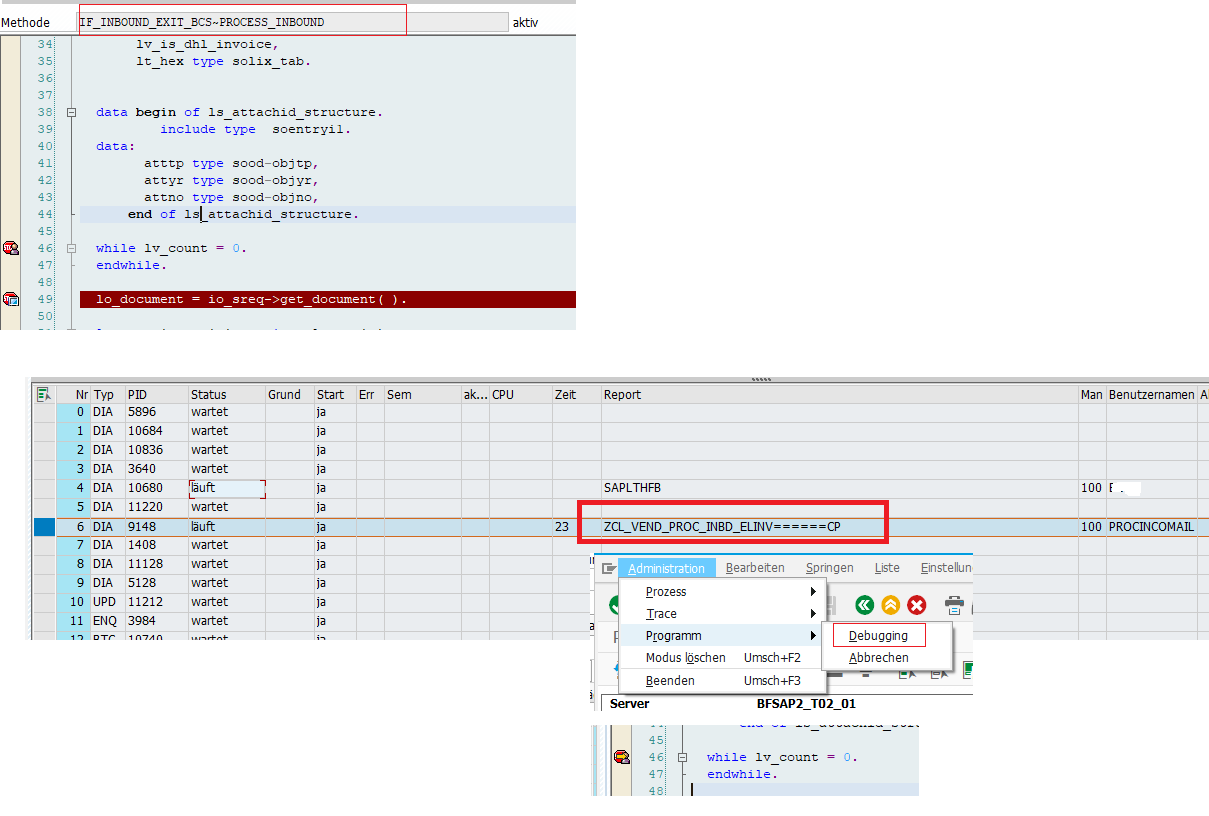Open the Bearbeiten menu
The height and width of the screenshot is (816, 1209).
[x=755, y=568]
